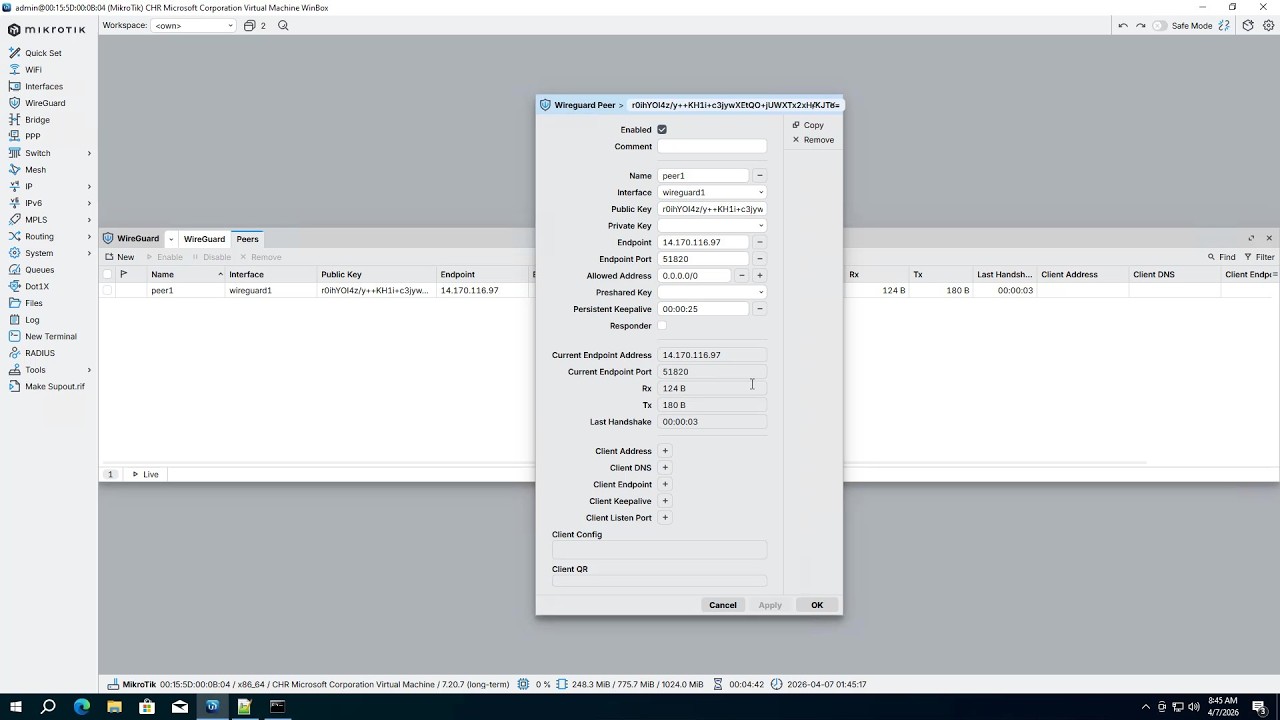The height and width of the screenshot is (720, 1280).
Task: Expand the Switch submenu
Action: pos(50,153)
